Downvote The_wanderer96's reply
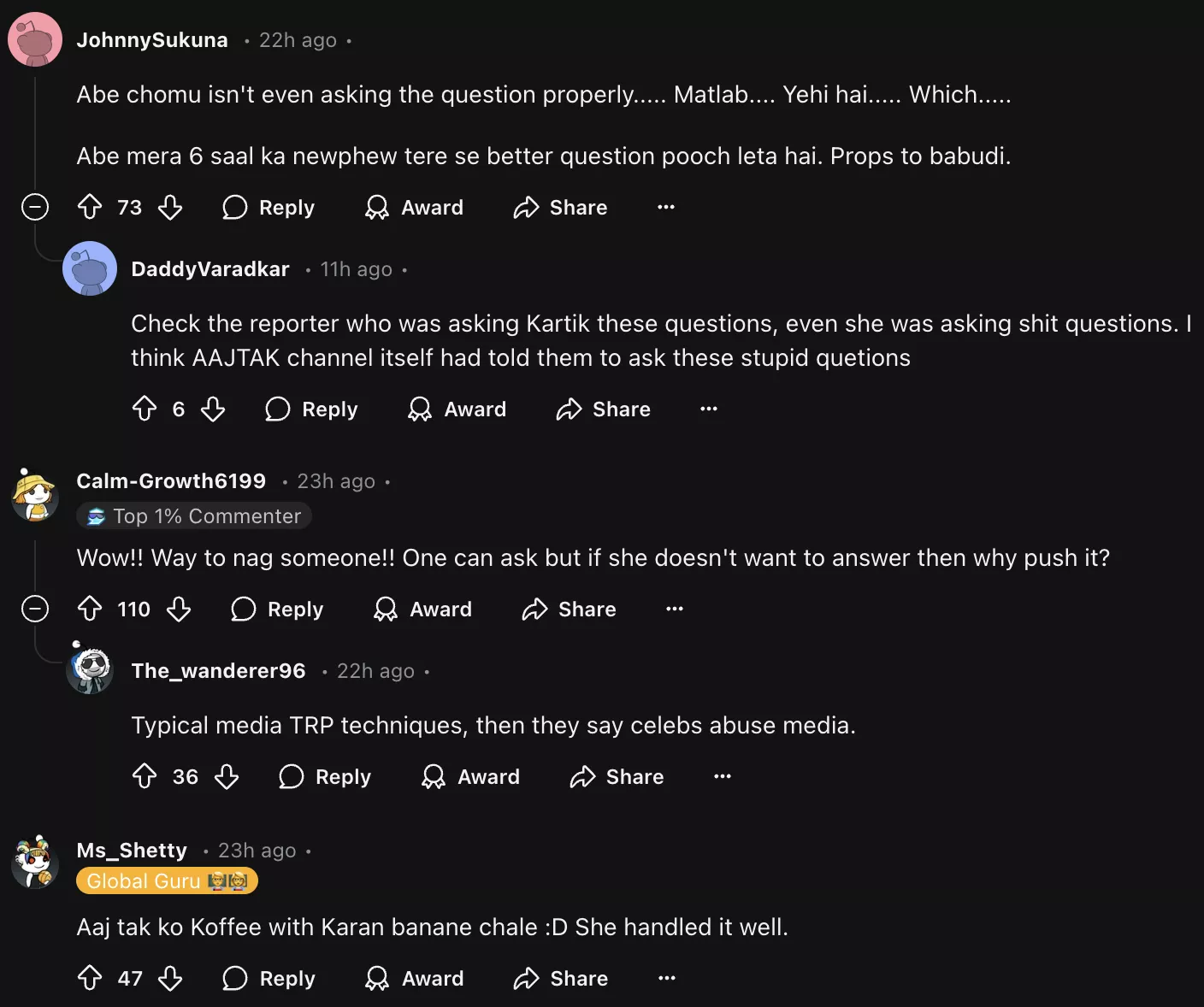1204x1007 pixels. coord(227,776)
